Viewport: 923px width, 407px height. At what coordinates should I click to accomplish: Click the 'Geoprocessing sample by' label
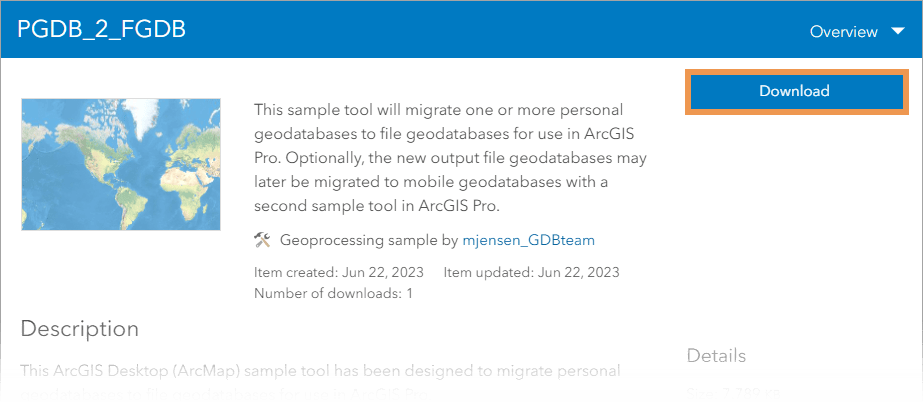click(369, 240)
